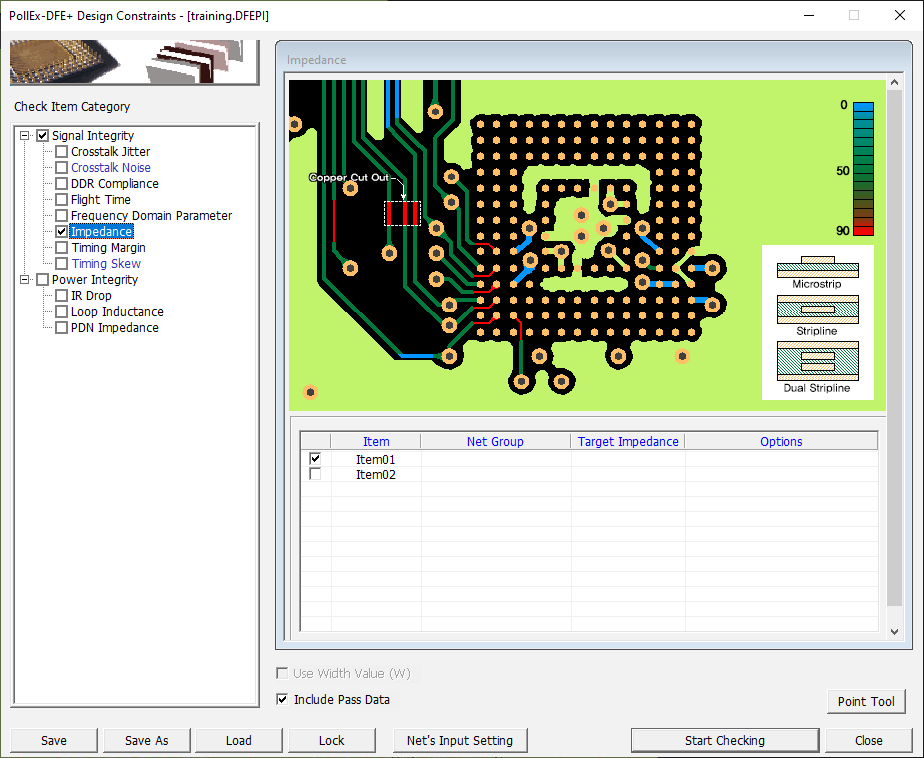
Task: Click the Point Tool button
Action: [x=866, y=701]
